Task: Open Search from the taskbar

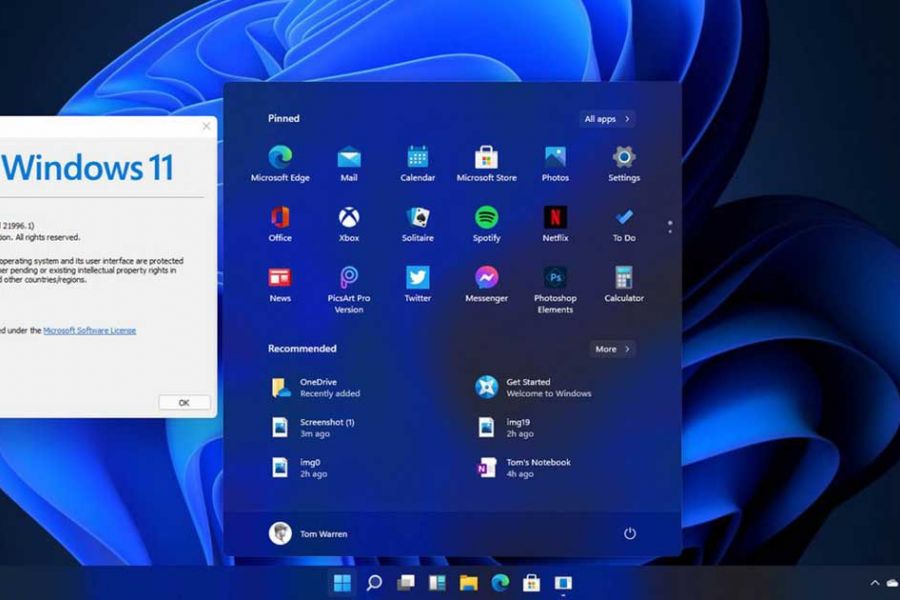Action: [374, 583]
